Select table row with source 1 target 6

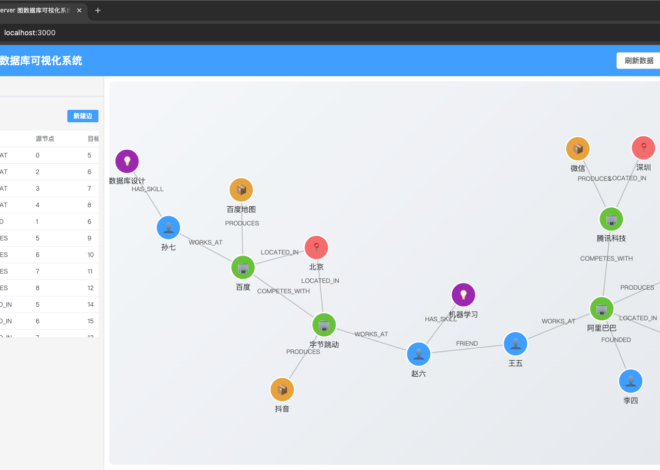click(x=49, y=221)
